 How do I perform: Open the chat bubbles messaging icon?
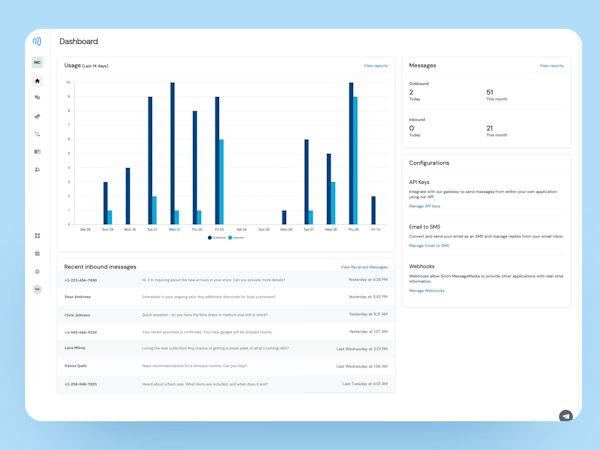(x=37, y=98)
